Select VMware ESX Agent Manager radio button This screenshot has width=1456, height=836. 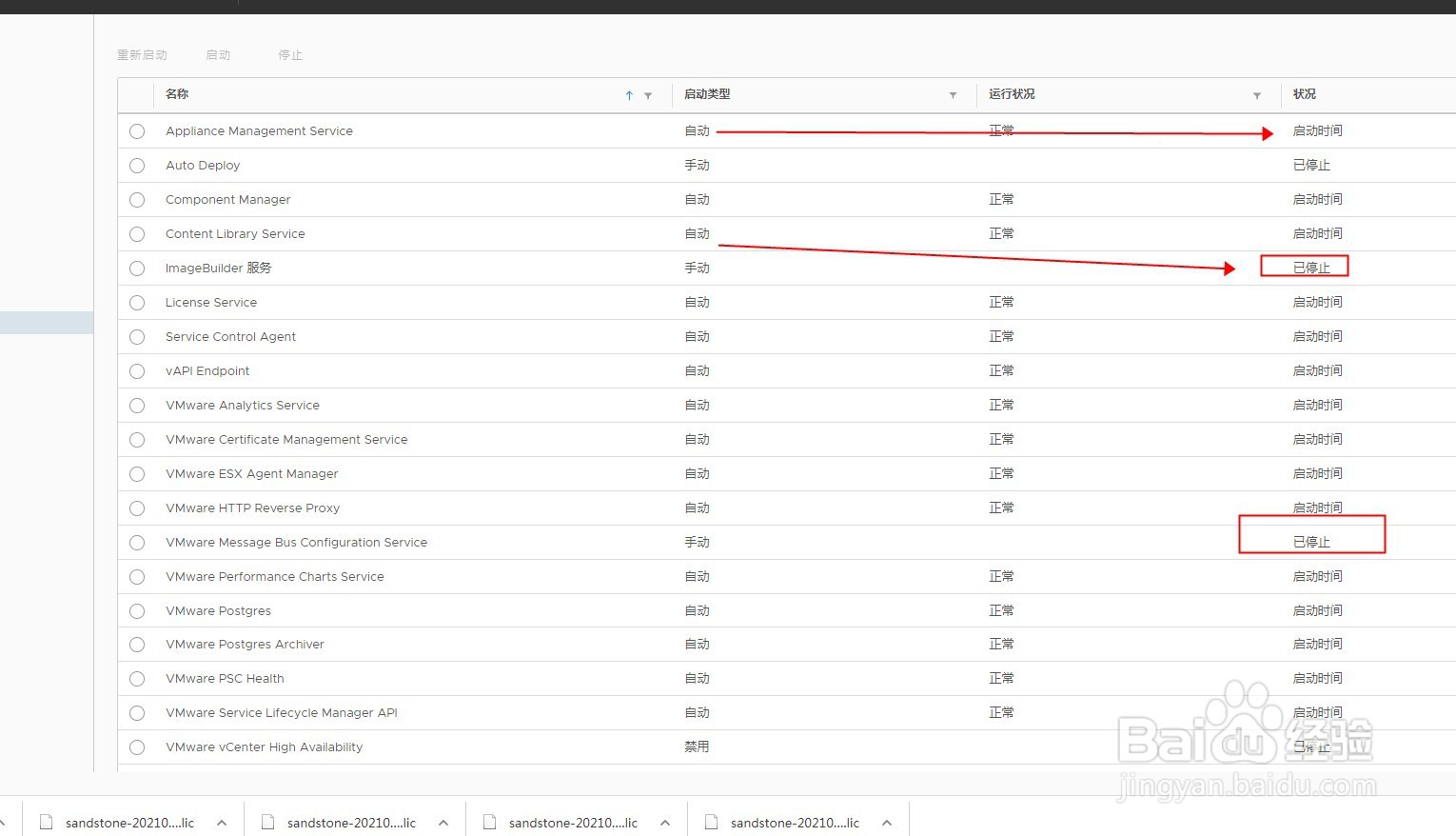(x=137, y=474)
